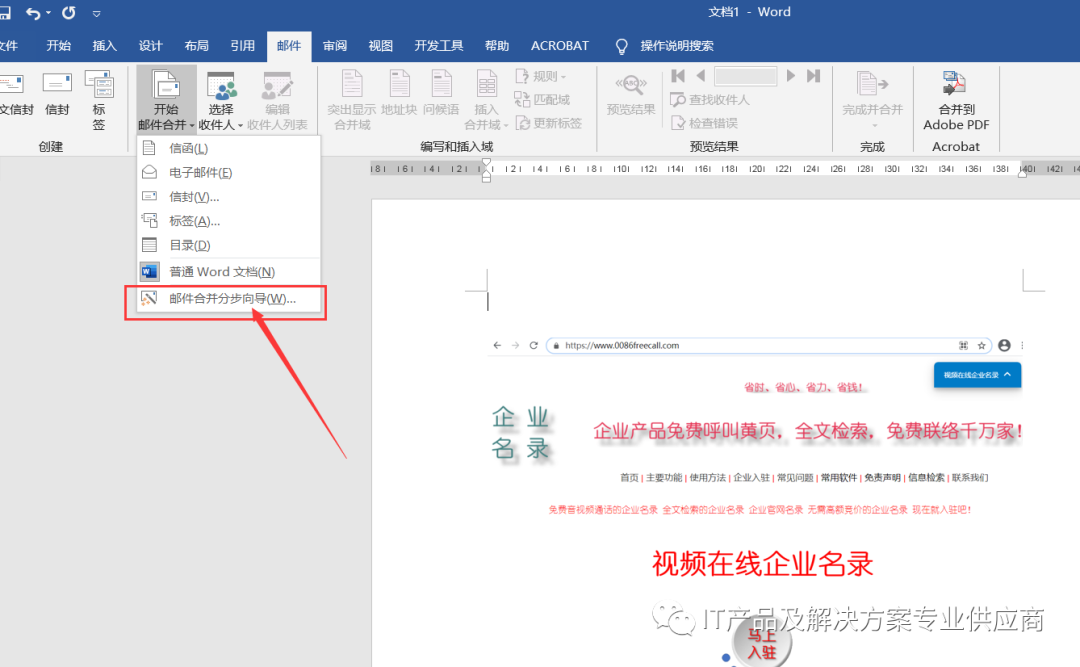
Task: Click the 更新标签 button
Action: tap(549, 123)
